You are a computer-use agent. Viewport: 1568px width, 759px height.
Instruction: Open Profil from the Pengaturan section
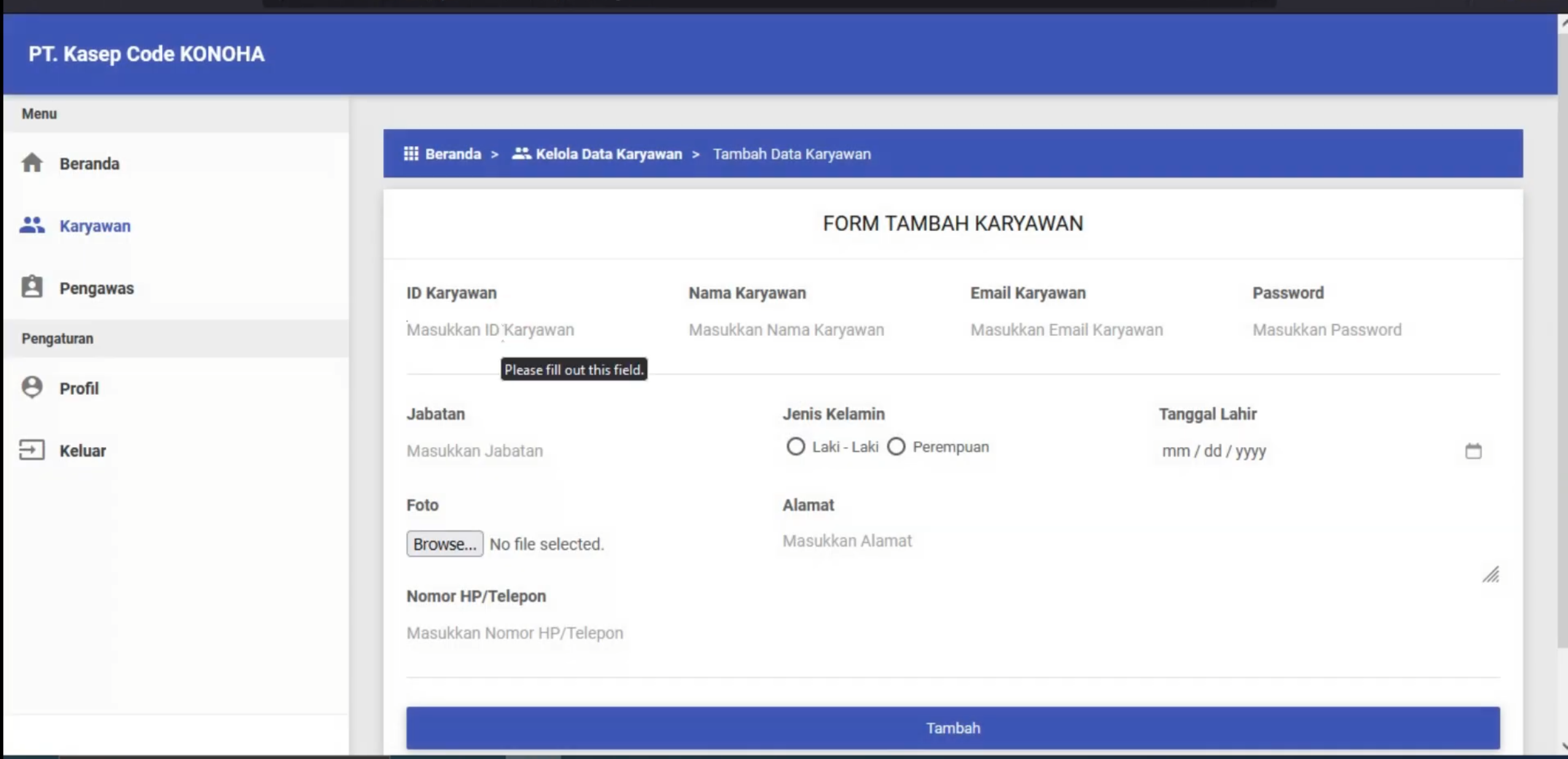coord(176,388)
